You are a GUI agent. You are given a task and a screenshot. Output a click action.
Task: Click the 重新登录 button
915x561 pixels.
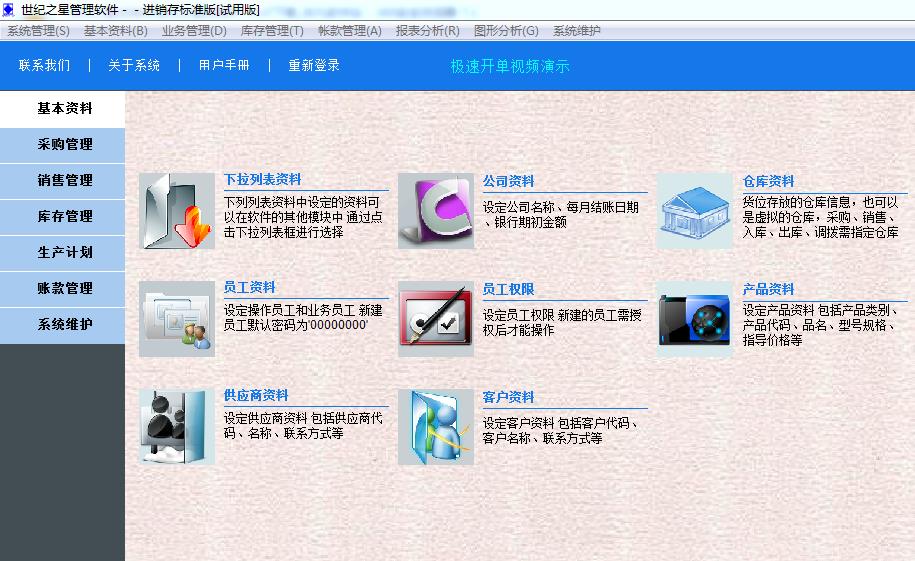pos(314,66)
